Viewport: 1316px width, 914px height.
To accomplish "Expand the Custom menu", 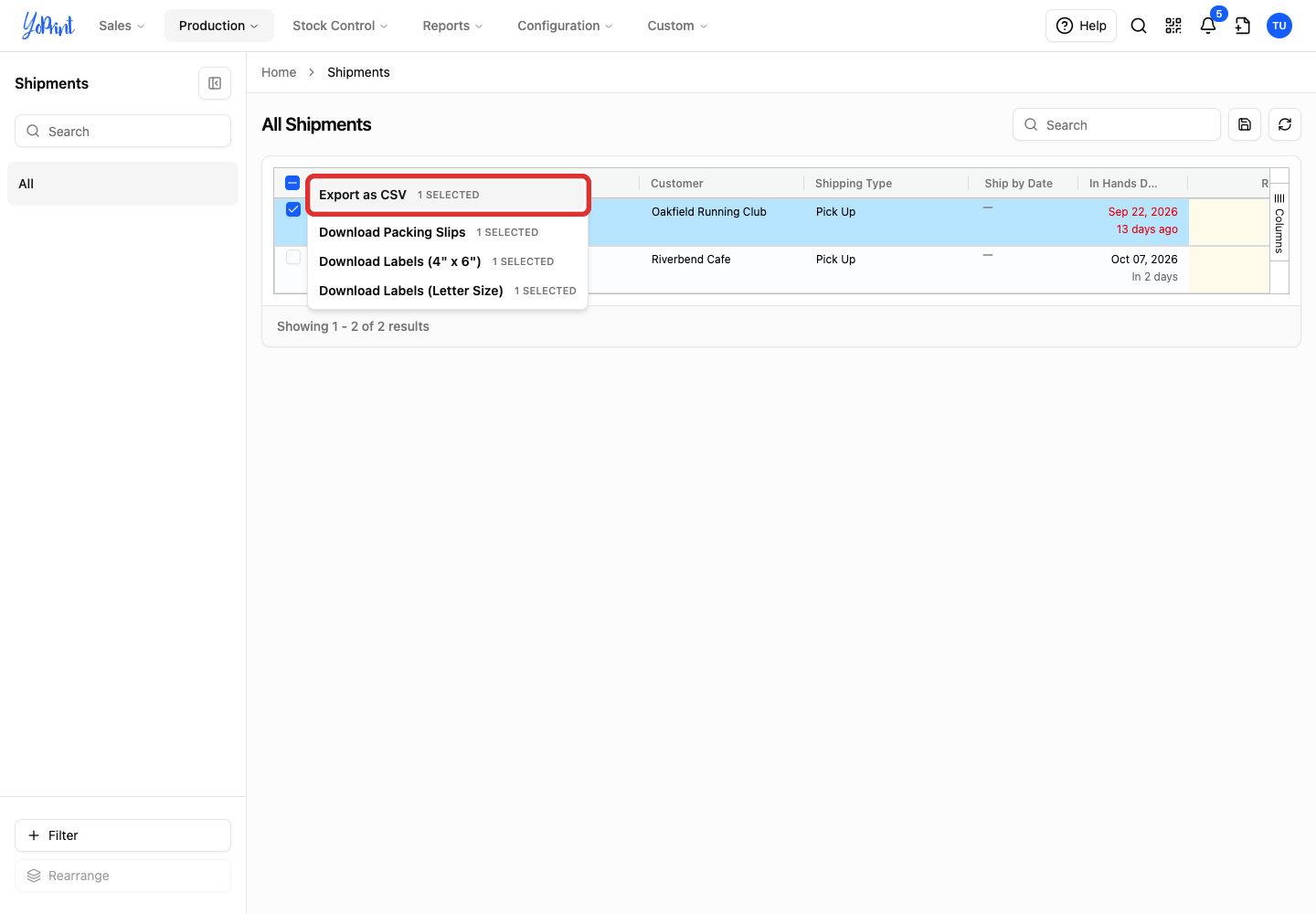I will 677,26.
